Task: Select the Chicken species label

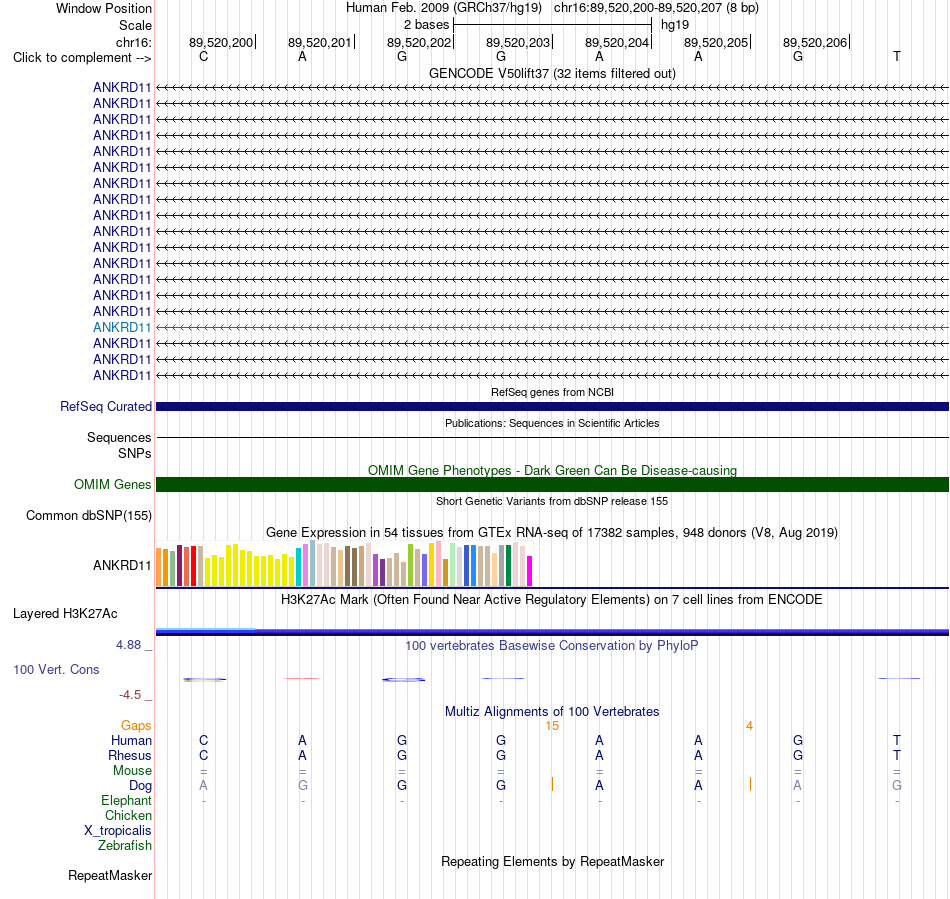Action: click(128, 815)
